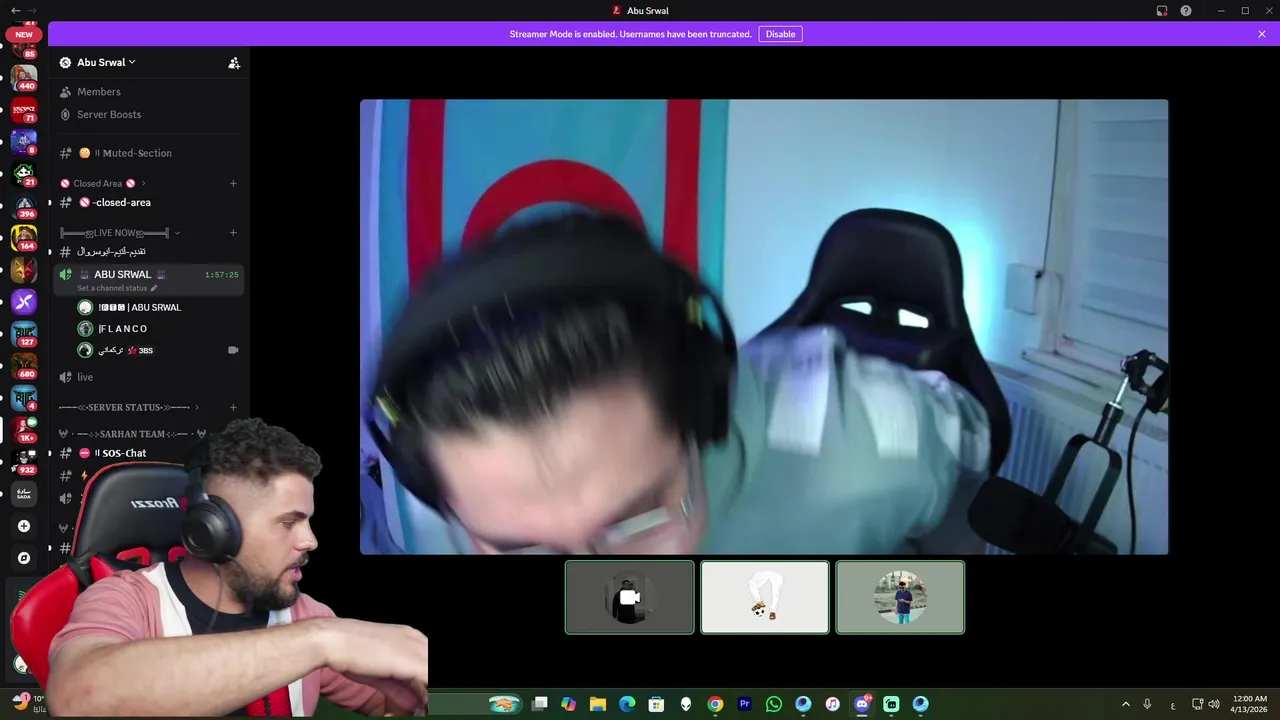Launch Google Chrome from taskbar
The width and height of the screenshot is (1280, 720).
coord(715,704)
